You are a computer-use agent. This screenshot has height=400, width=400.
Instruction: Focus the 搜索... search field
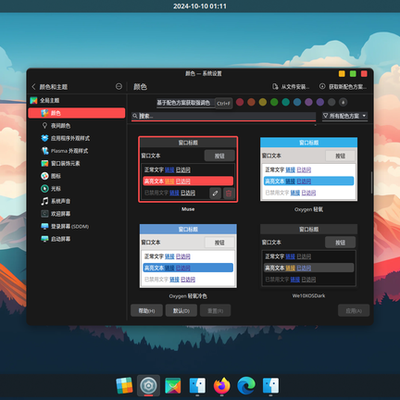pos(223,116)
